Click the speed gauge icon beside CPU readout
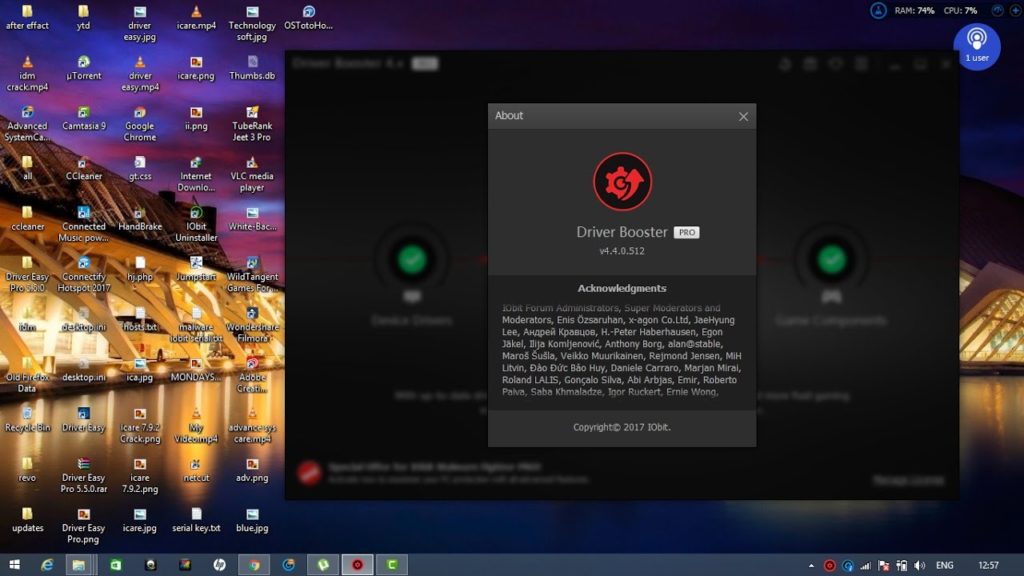Screen dimensions: 1024x576 coord(997,10)
